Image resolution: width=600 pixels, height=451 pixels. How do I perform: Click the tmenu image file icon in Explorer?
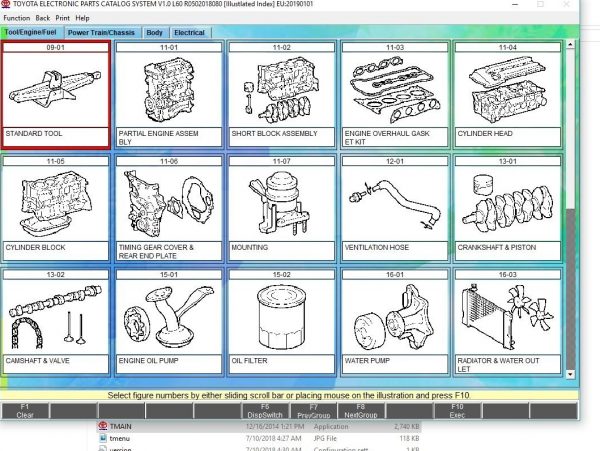pos(103,438)
